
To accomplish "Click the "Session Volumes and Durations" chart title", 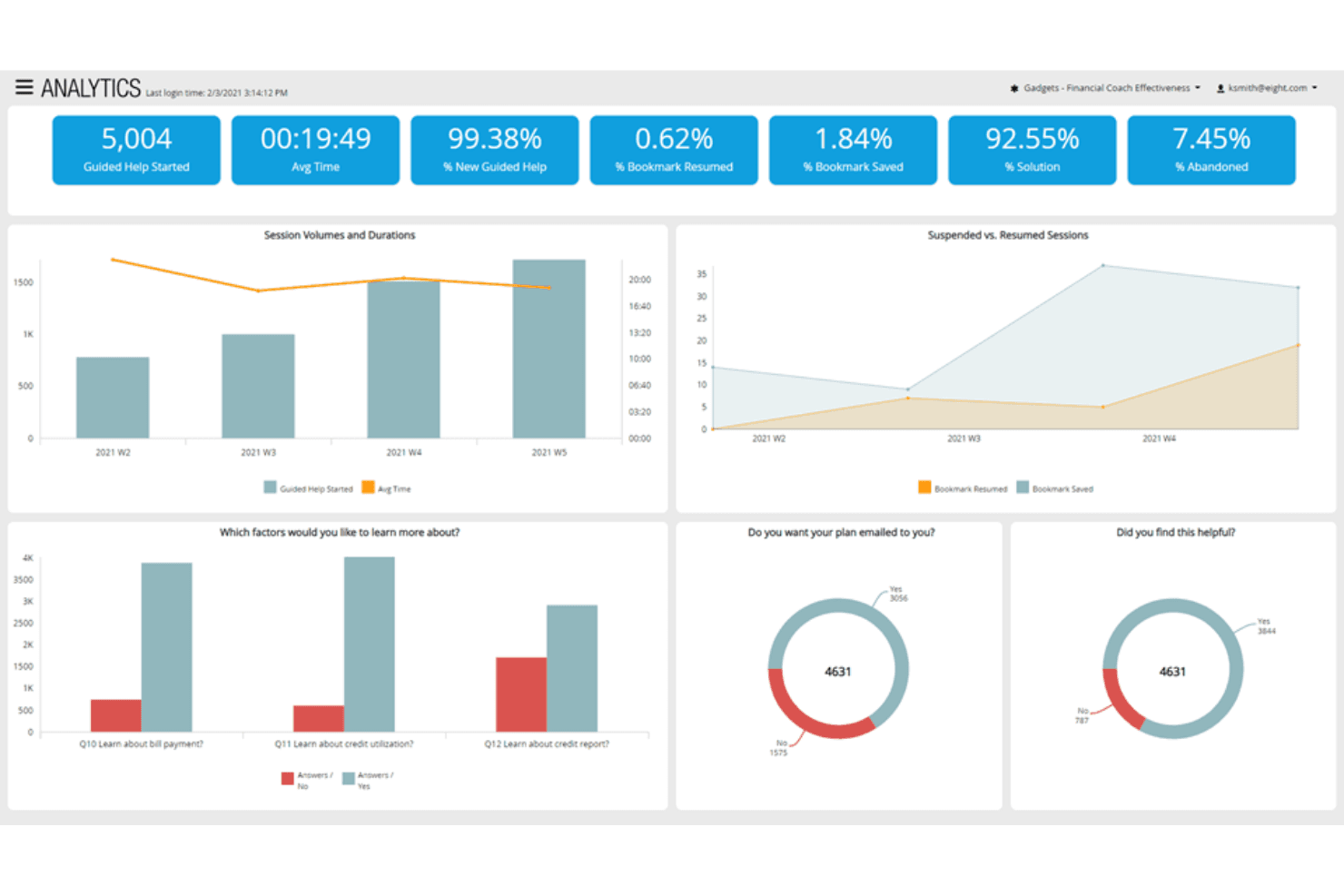I will point(340,235).
